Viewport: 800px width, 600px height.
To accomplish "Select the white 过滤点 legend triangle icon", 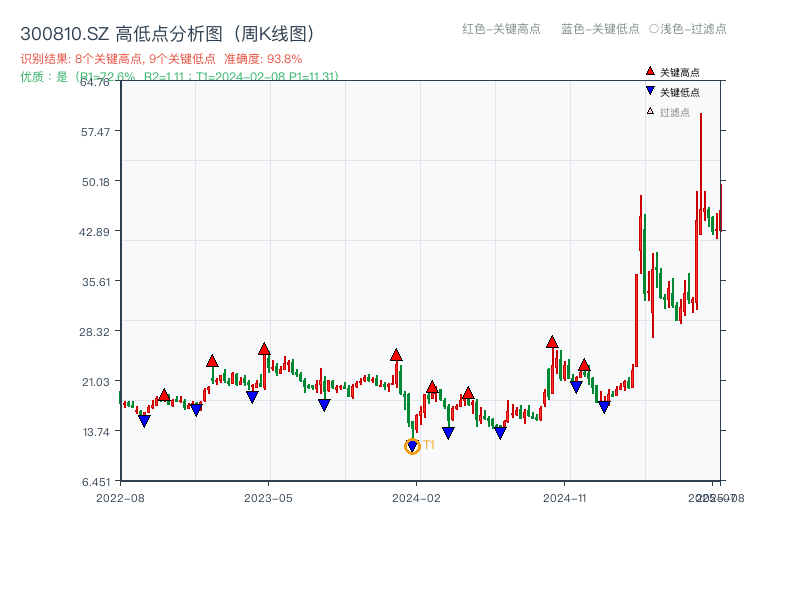I will click(x=648, y=108).
